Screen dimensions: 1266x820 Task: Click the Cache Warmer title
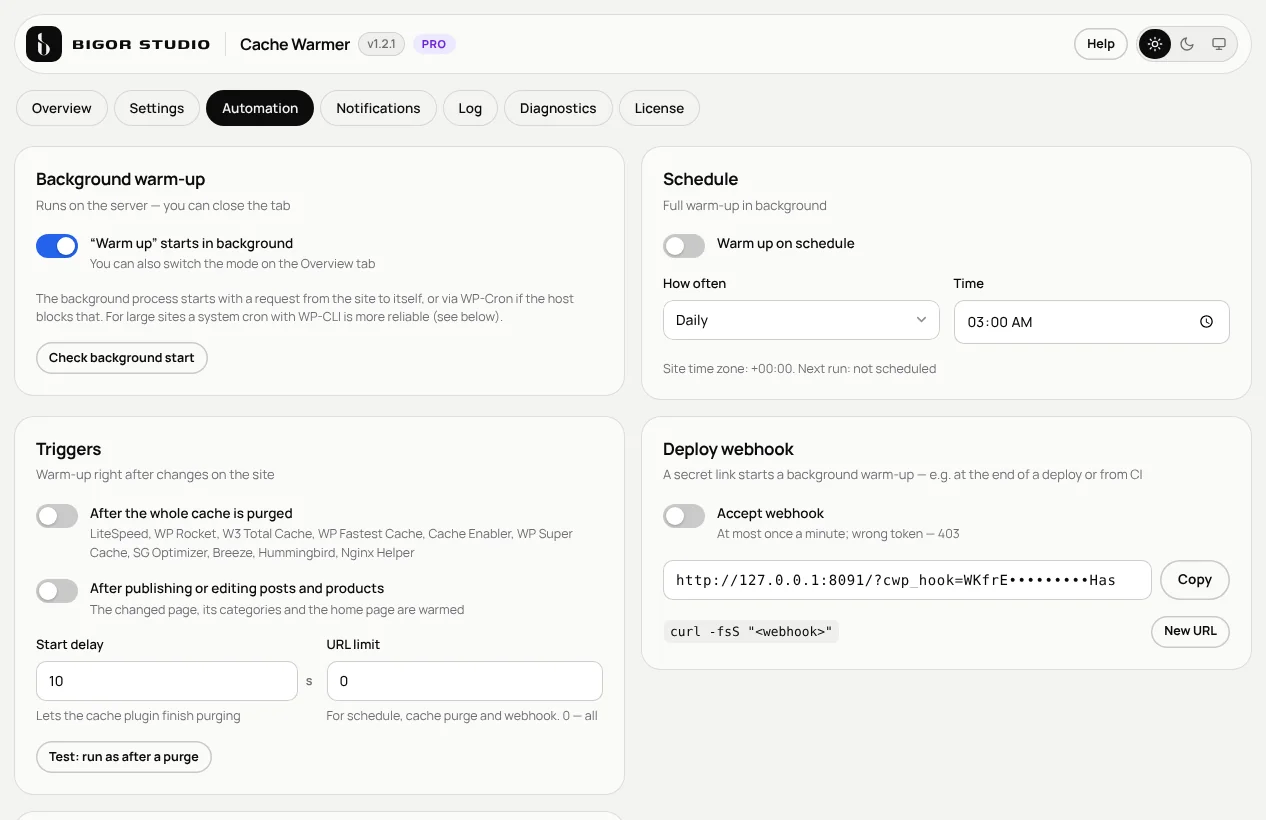[295, 44]
